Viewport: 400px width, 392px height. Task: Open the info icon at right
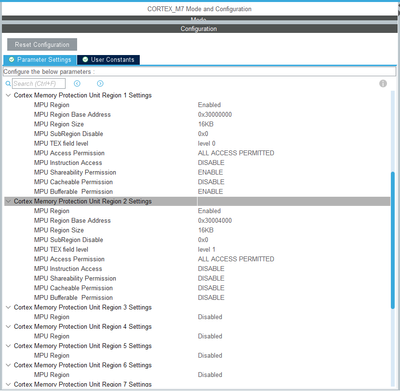[x=383, y=83]
